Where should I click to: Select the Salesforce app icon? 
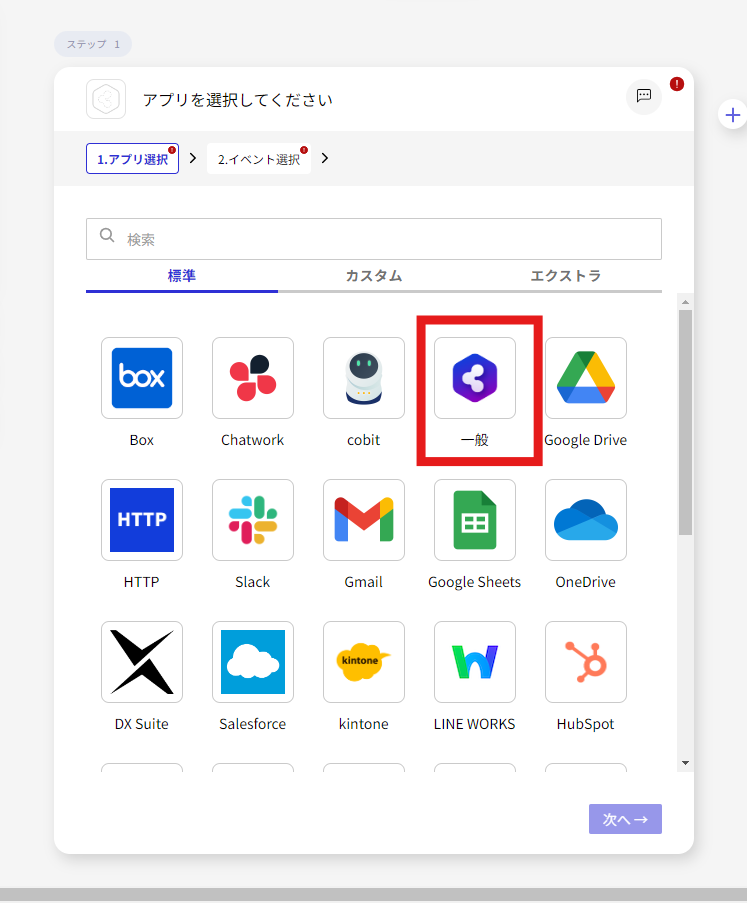pos(253,662)
